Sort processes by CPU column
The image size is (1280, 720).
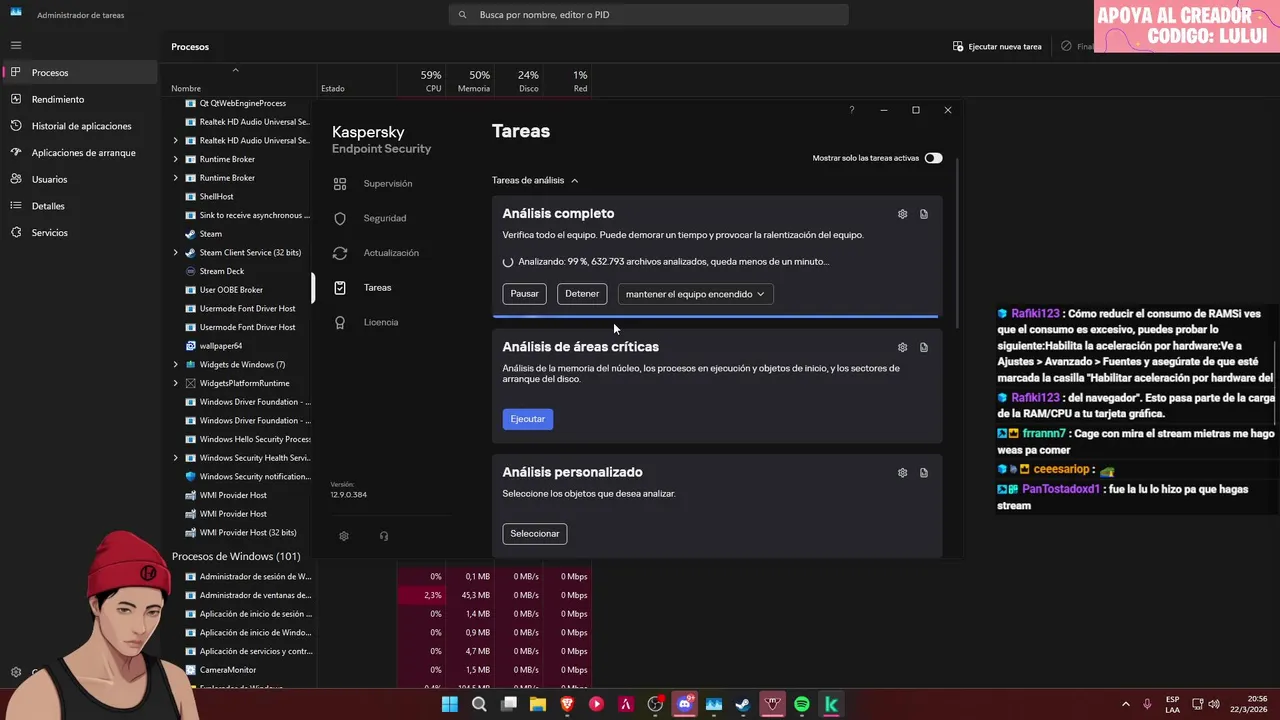422,81
